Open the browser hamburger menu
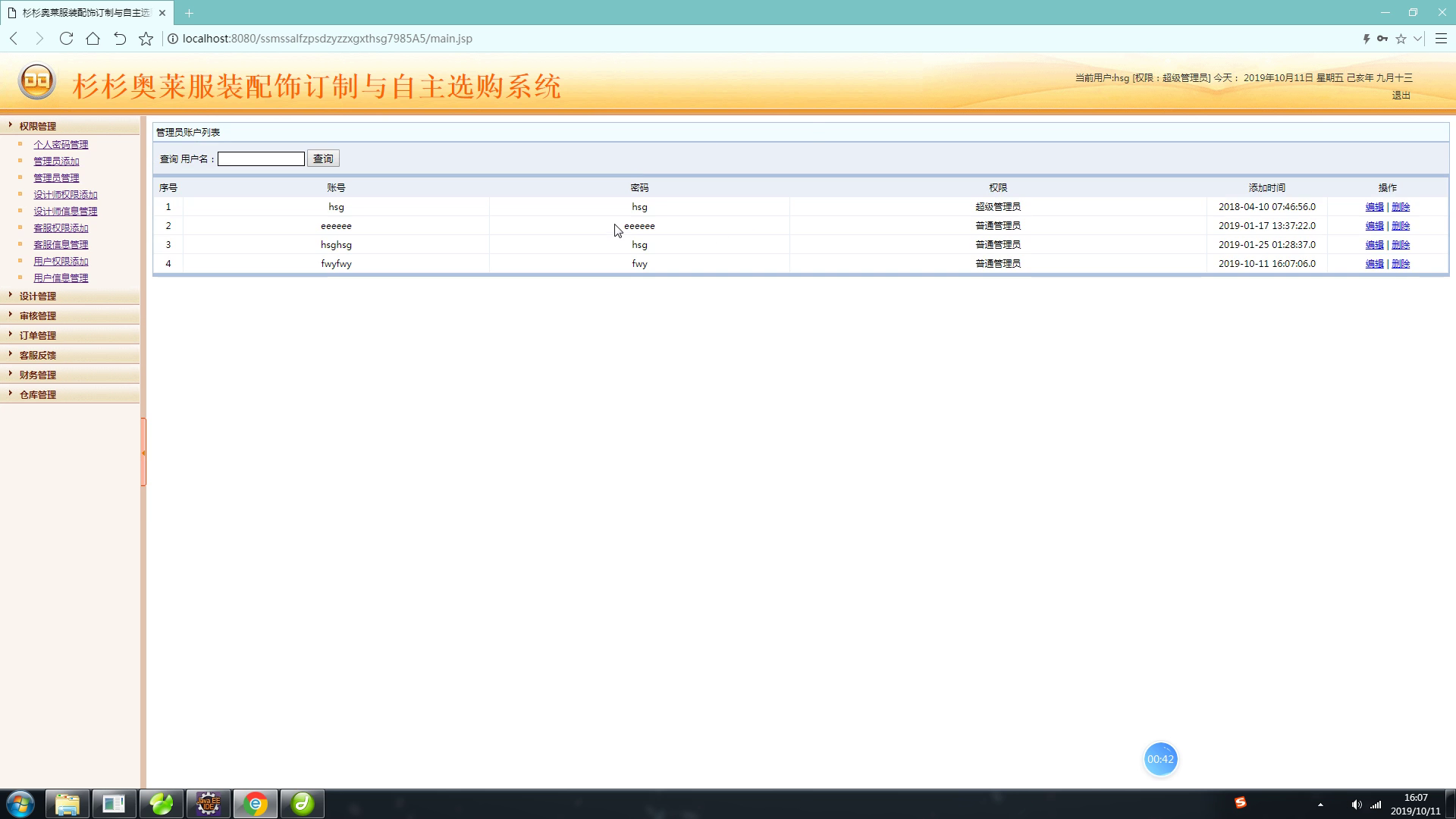Screen dimensions: 1456x819 (x=1441, y=39)
